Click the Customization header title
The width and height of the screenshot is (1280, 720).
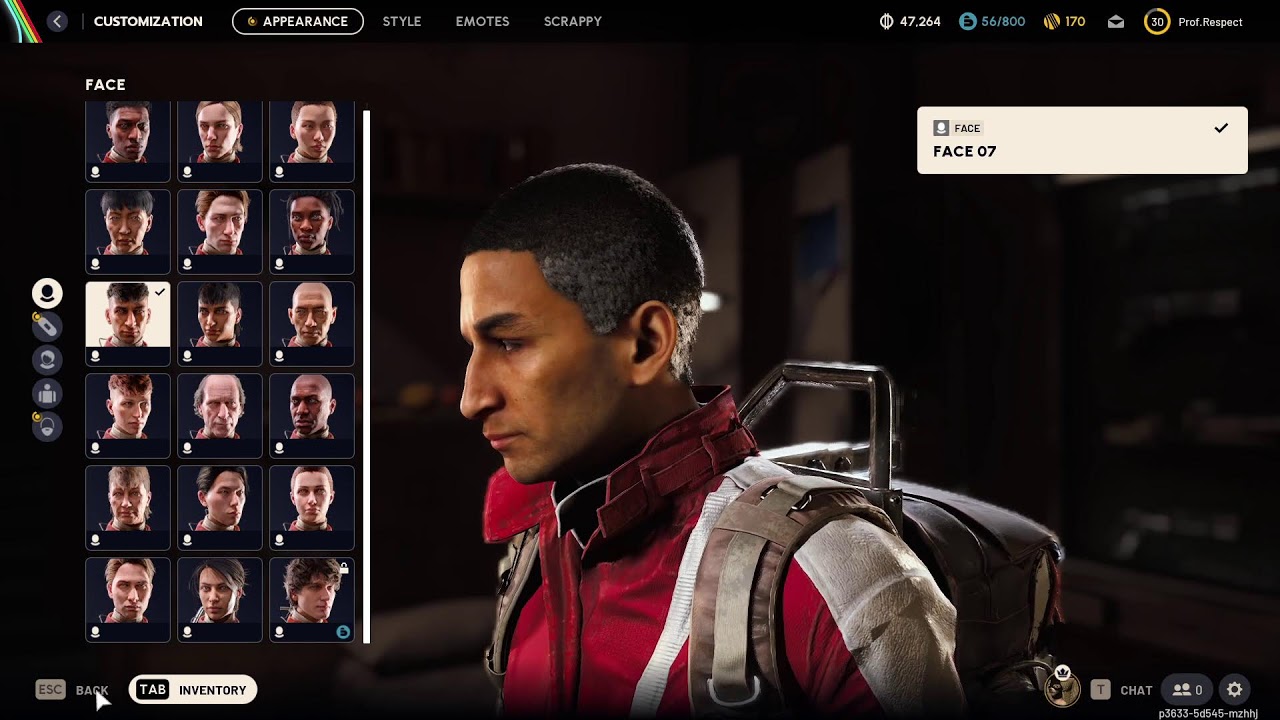(148, 21)
